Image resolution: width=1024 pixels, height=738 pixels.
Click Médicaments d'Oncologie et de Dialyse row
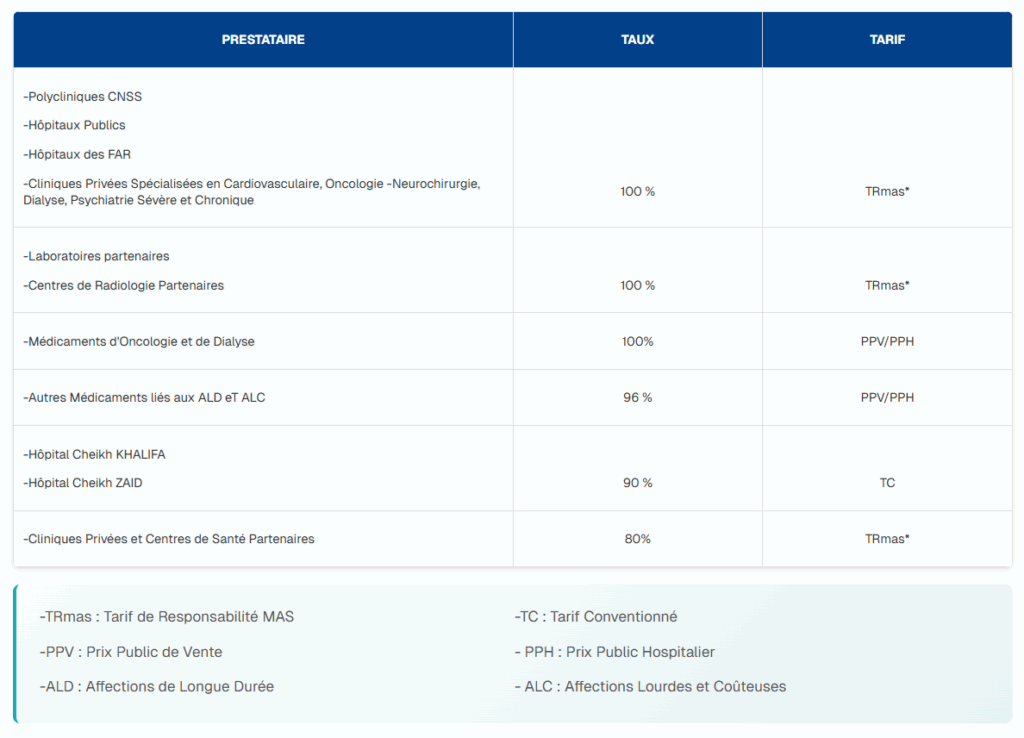point(139,342)
